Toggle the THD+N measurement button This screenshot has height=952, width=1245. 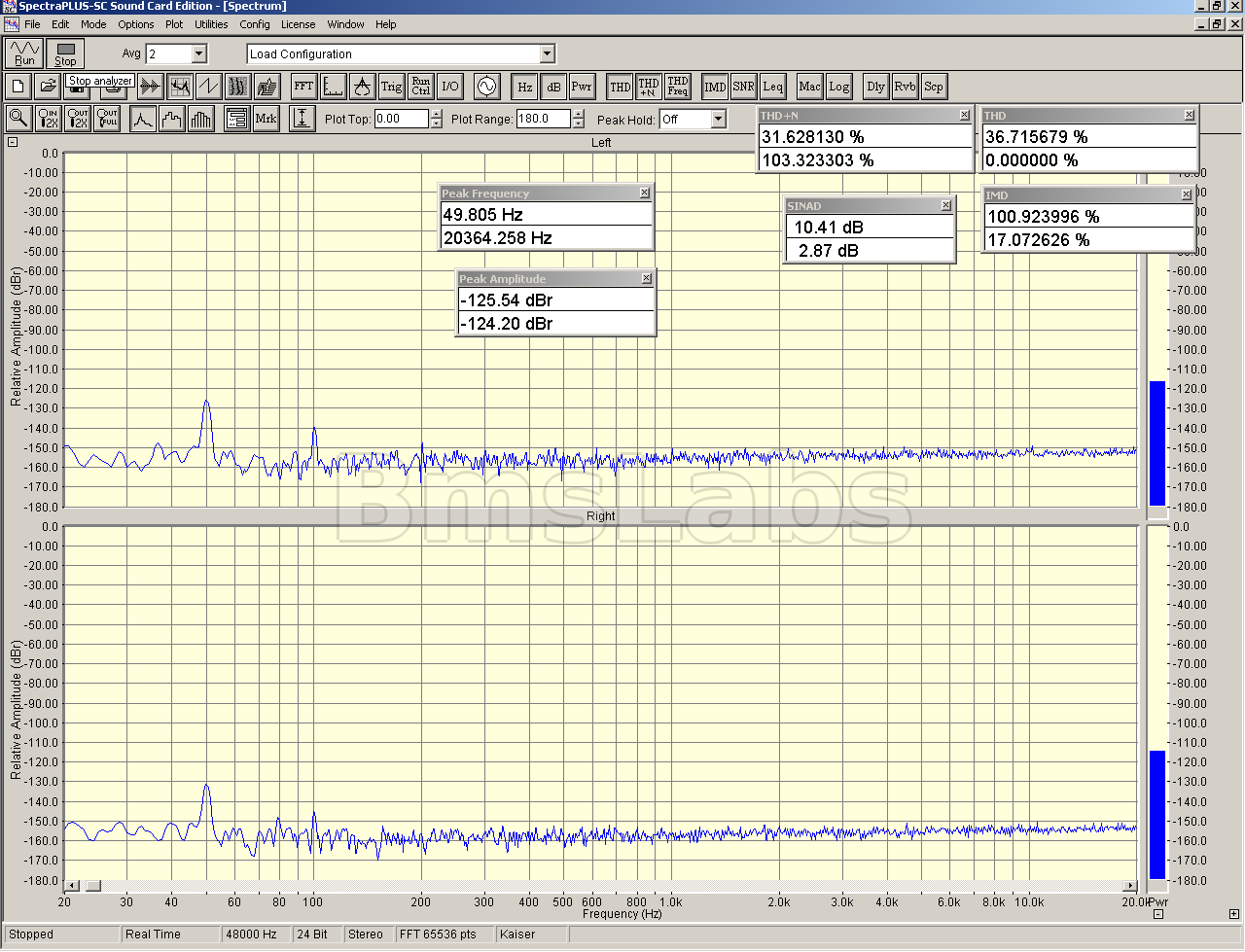point(649,87)
